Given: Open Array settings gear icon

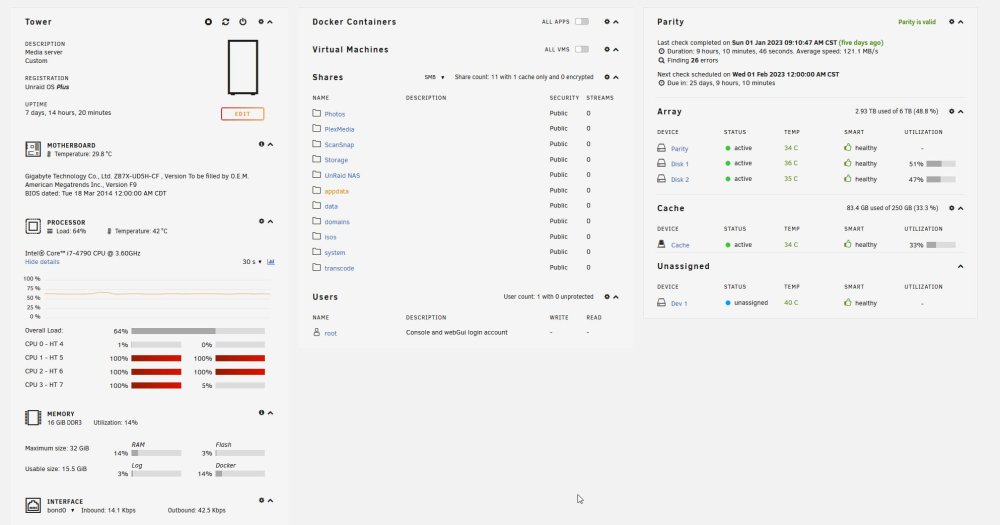Looking at the screenshot, I should [x=952, y=111].
